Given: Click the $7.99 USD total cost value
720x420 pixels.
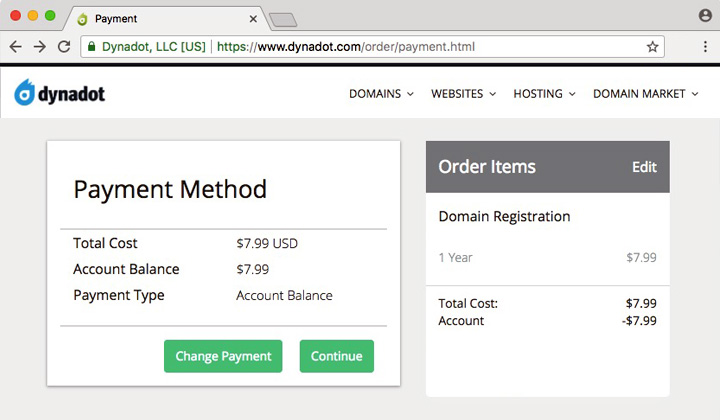Looking at the screenshot, I should (x=267, y=243).
